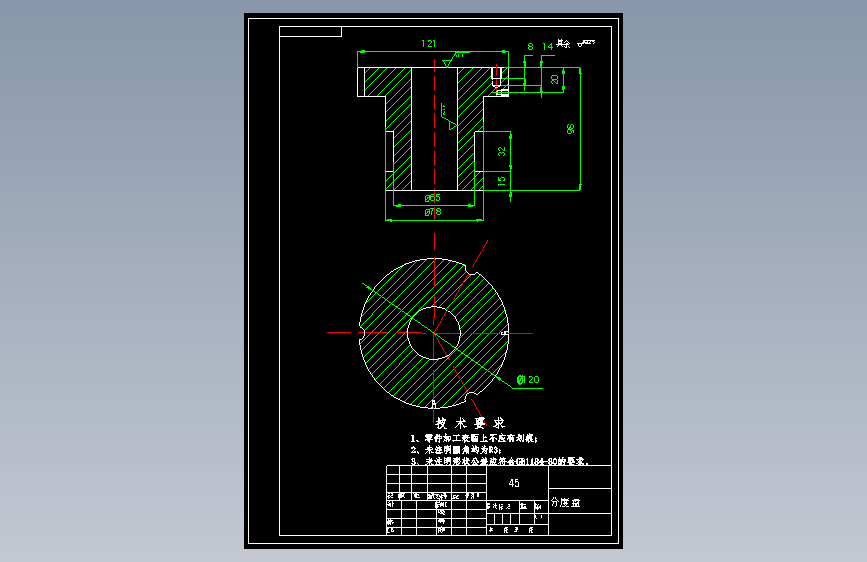Click the 技术要求 heading text
The image size is (867, 562).
470,423
